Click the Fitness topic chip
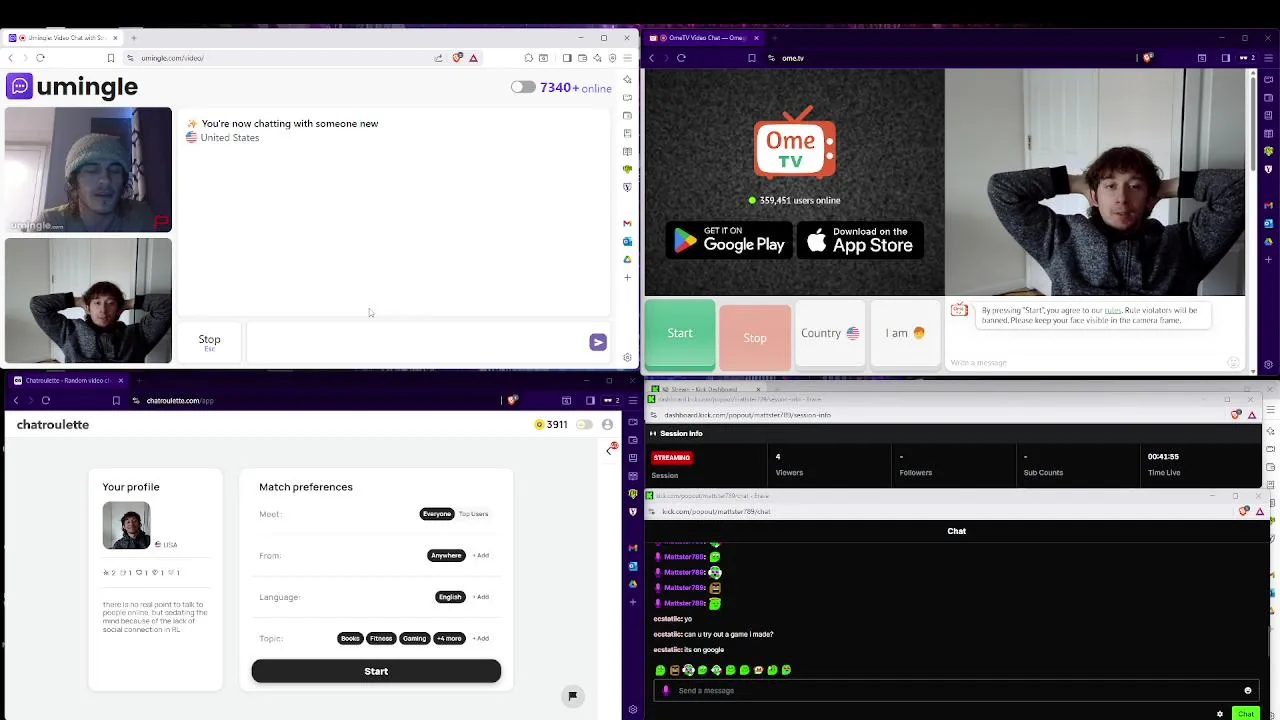 381,638
